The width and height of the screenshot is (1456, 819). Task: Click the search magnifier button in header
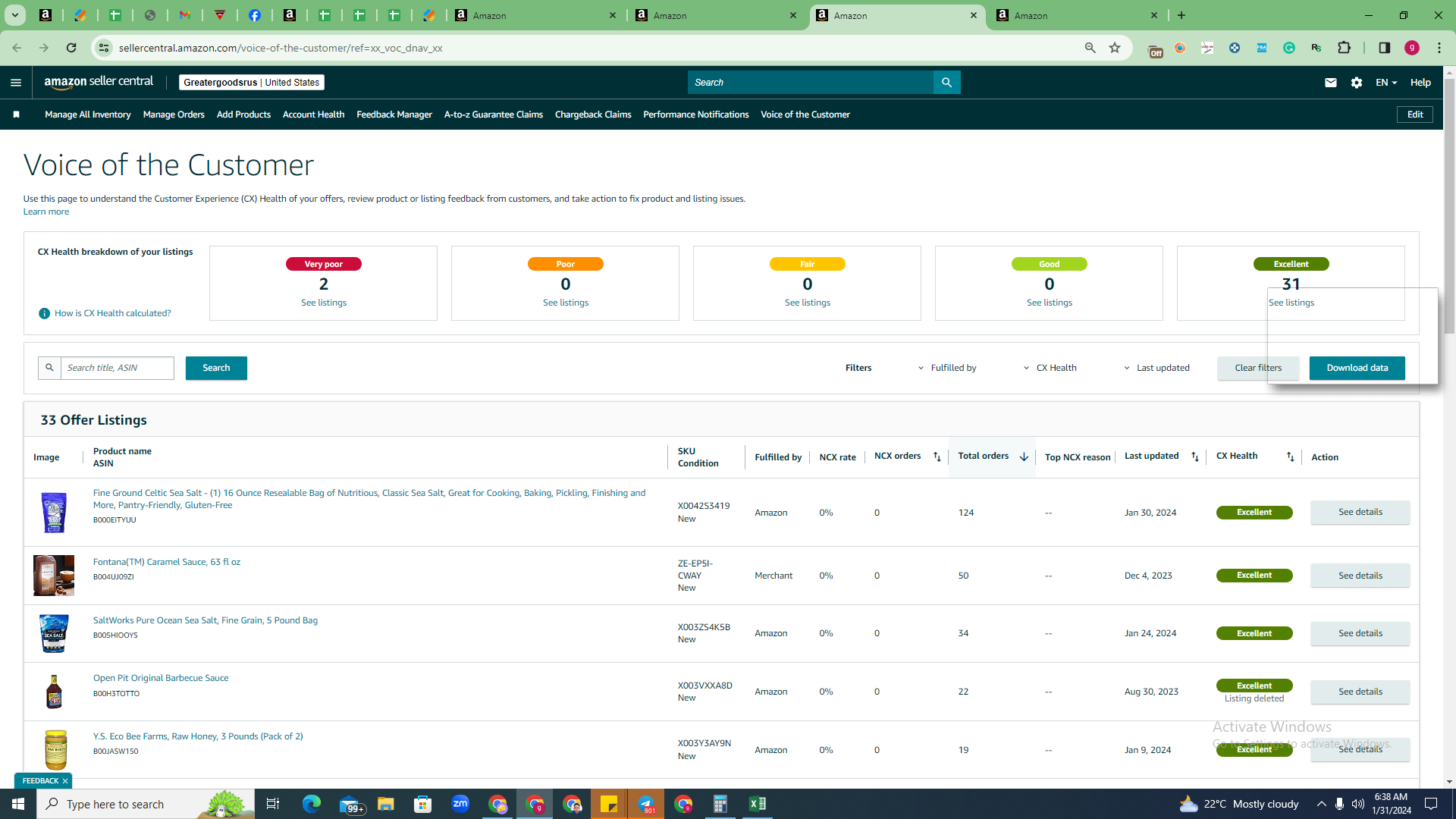click(x=946, y=83)
